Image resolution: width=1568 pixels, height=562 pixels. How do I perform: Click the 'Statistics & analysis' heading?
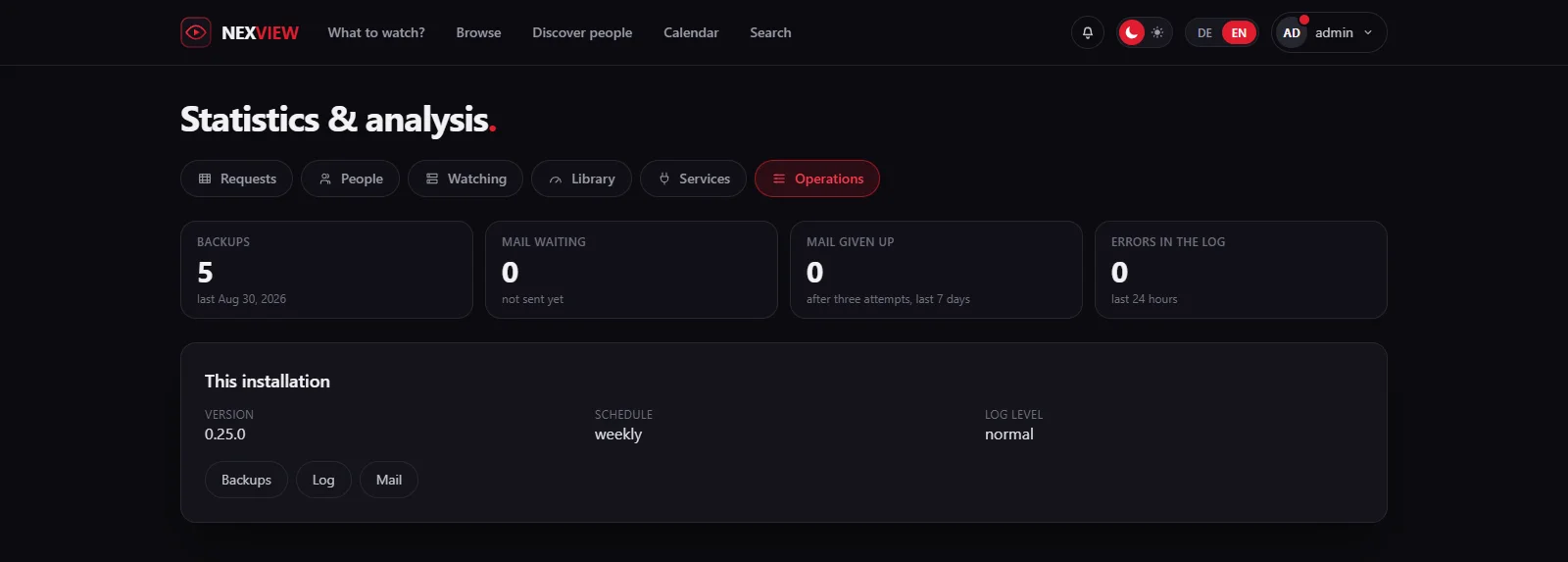pos(338,120)
